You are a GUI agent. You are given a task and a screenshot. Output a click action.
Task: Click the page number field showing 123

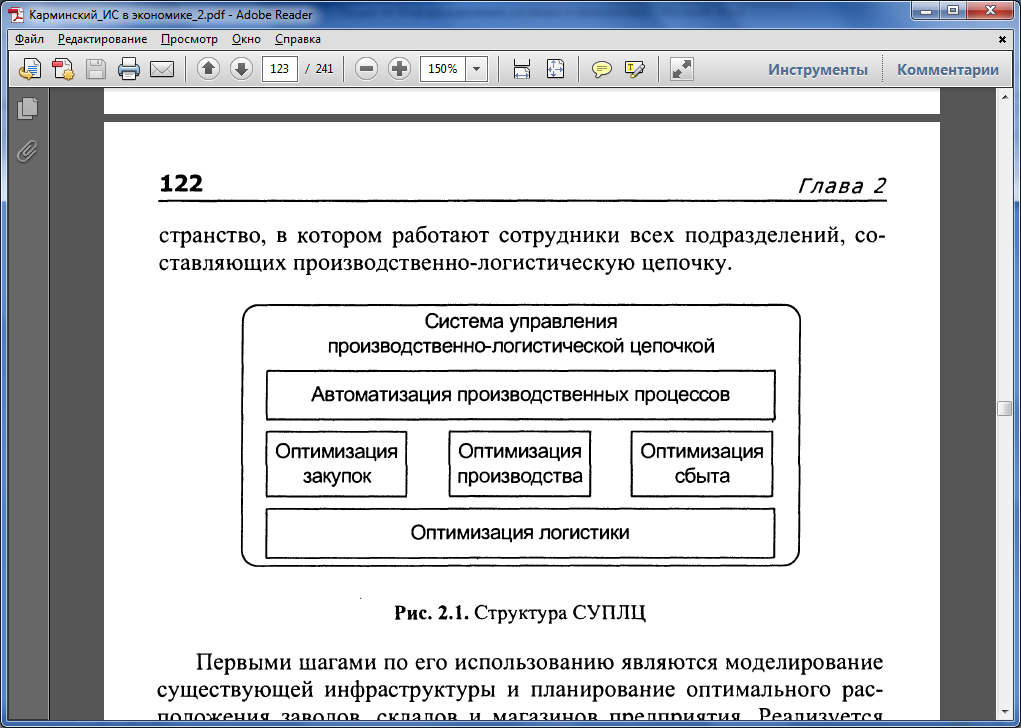click(x=279, y=69)
